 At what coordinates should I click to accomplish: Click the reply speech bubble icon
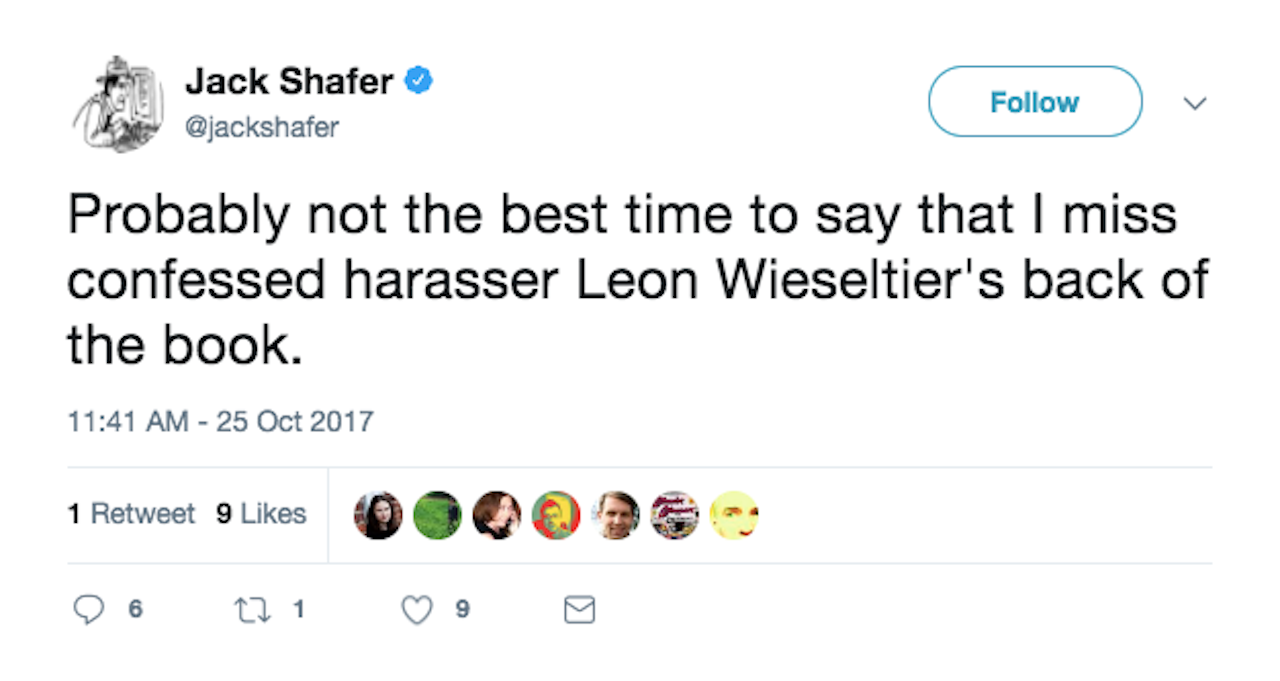[89, 609]
